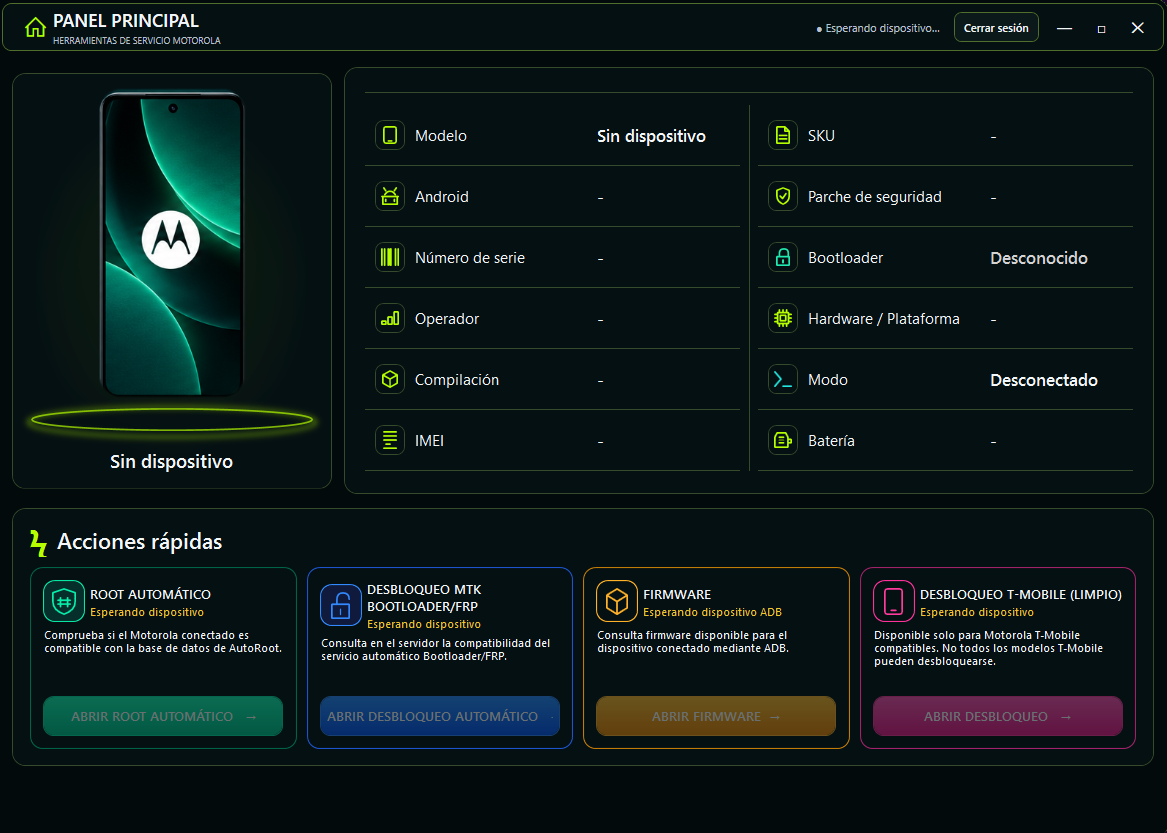Click the Sin dispositivo caption under phone
Viewport: 1167px width, 833px height.
tap(171, 462)
